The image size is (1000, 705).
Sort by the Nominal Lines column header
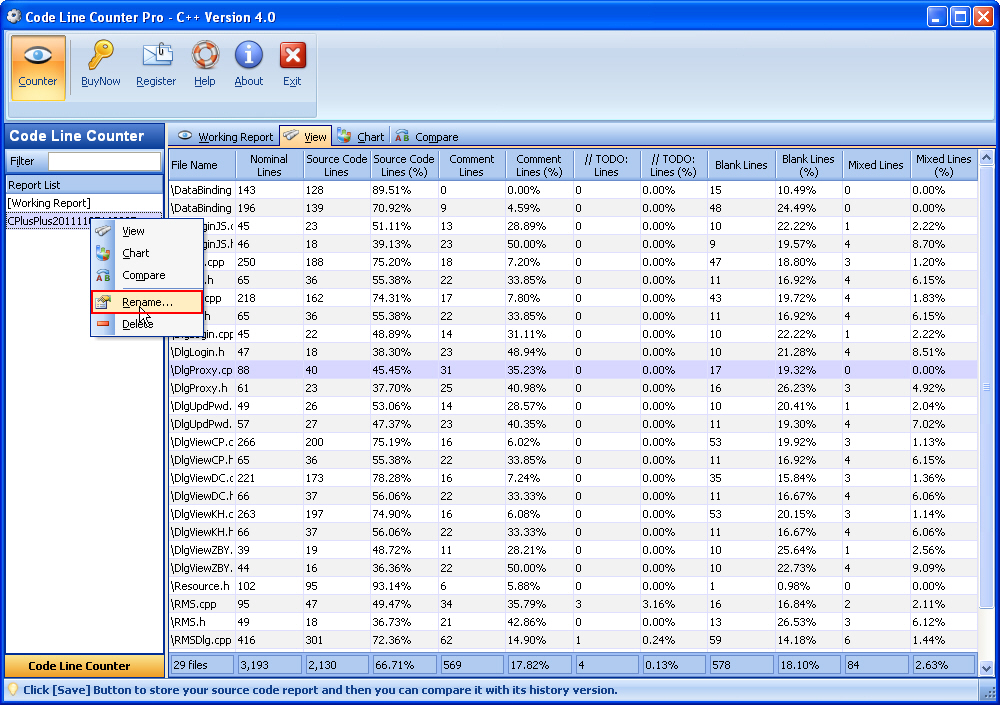268,165
